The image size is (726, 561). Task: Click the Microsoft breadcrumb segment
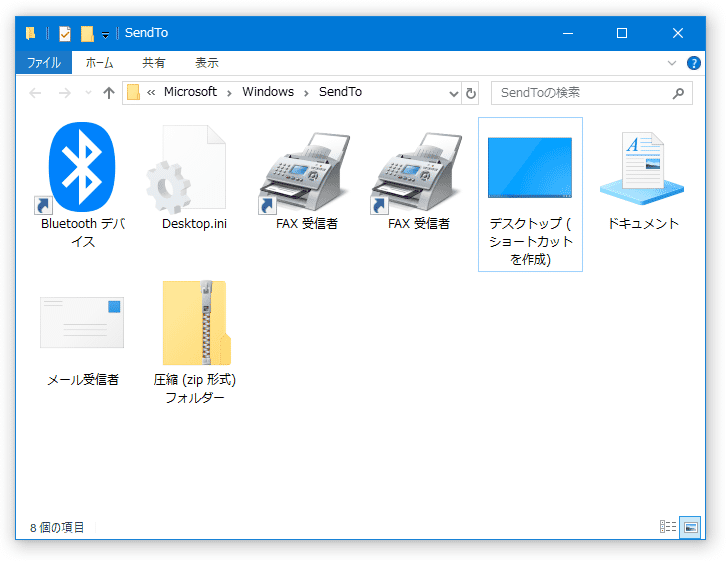(190, 92)
